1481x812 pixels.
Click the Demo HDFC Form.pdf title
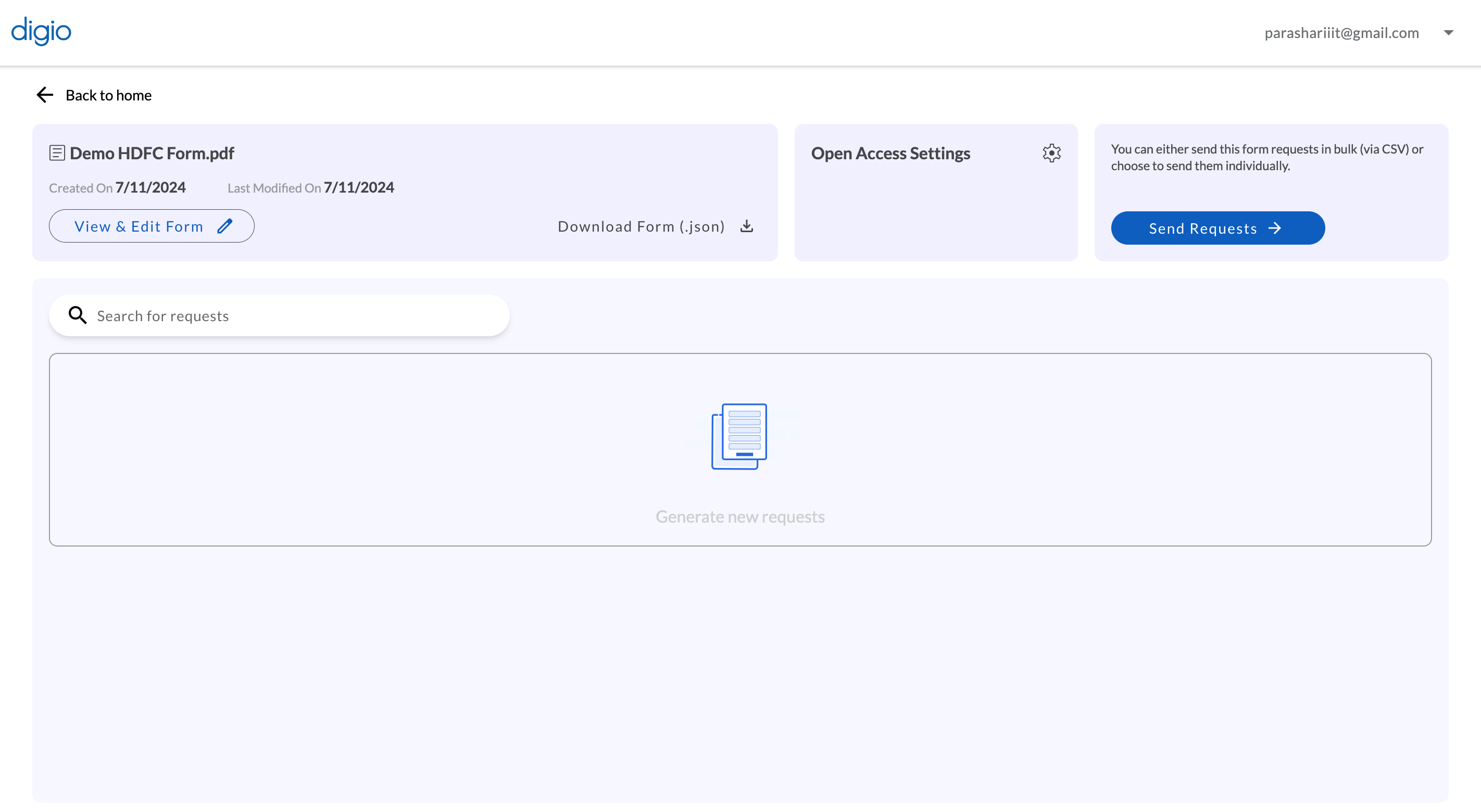(x=151, y=153)
